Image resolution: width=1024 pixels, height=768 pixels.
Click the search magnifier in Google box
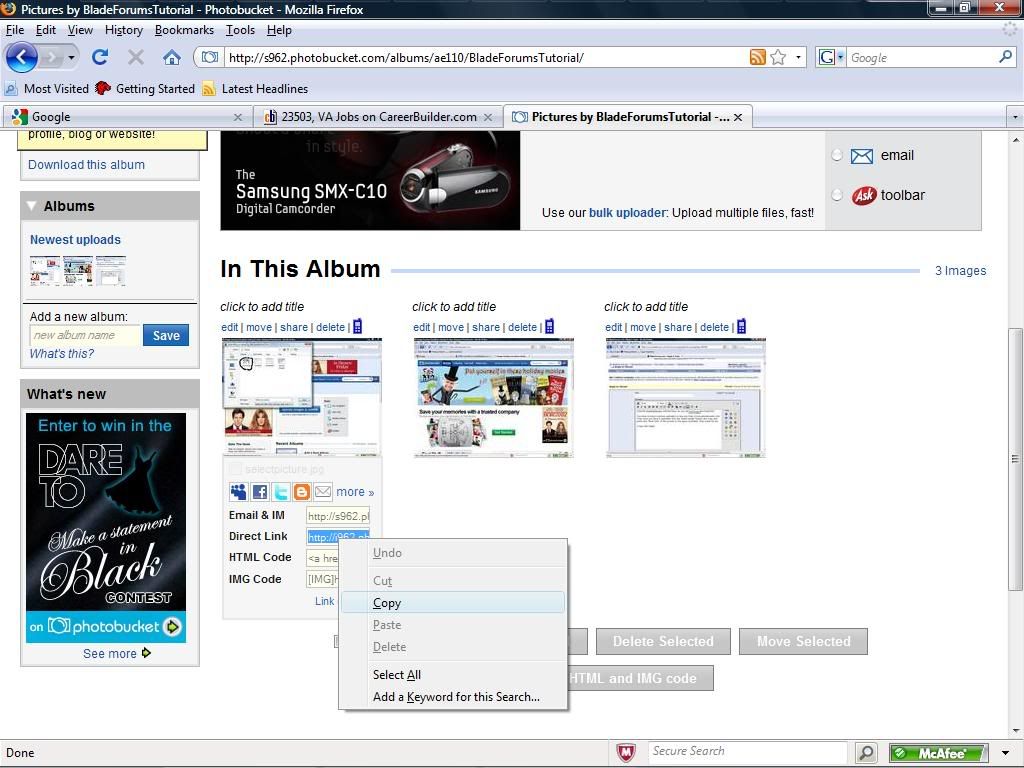[1005, 57]
